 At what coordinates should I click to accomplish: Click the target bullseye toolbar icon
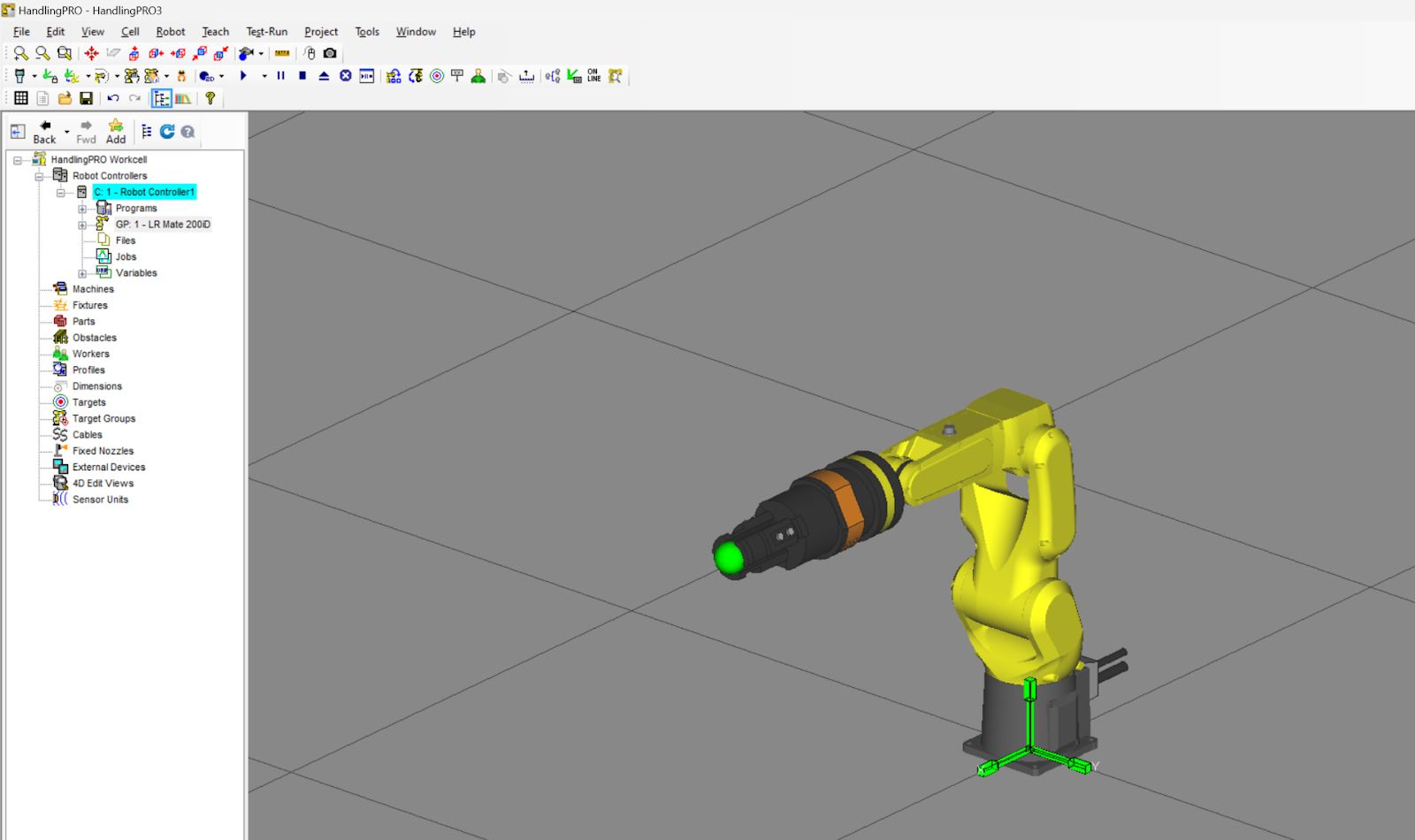click(x=437, y=76)
